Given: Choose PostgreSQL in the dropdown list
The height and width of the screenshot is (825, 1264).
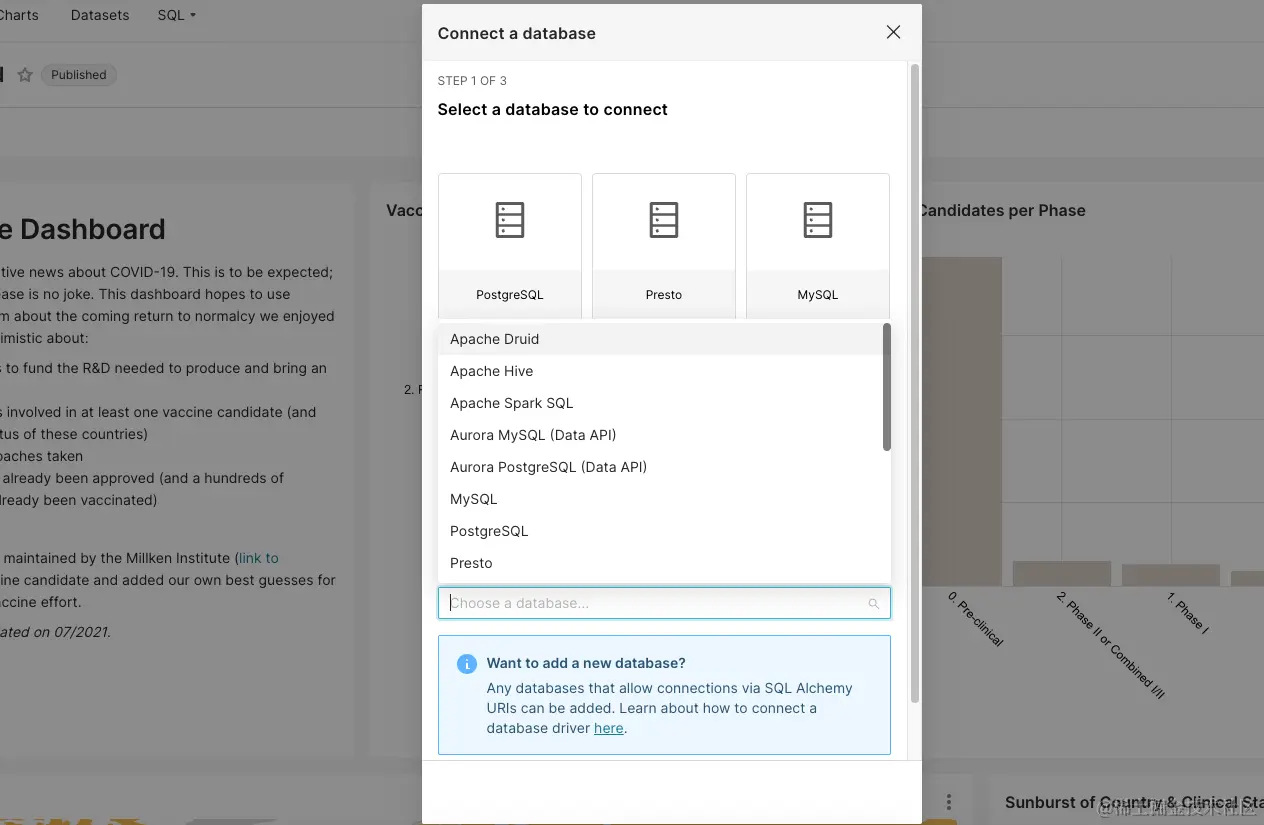Looking at the screenshot, I should click(x=661, y=531).
